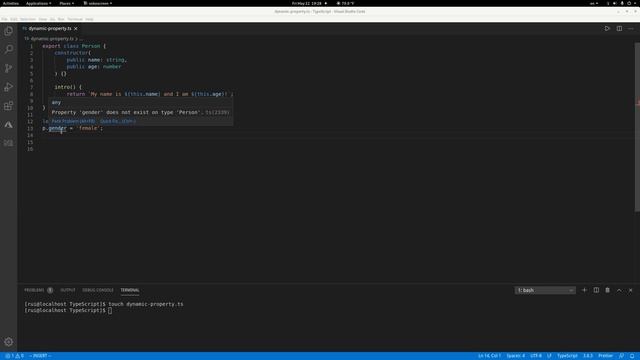Viewport: 640px width, 360px height.
Task: Open the Terminal menu in menu bar
Action: (75, 19)
